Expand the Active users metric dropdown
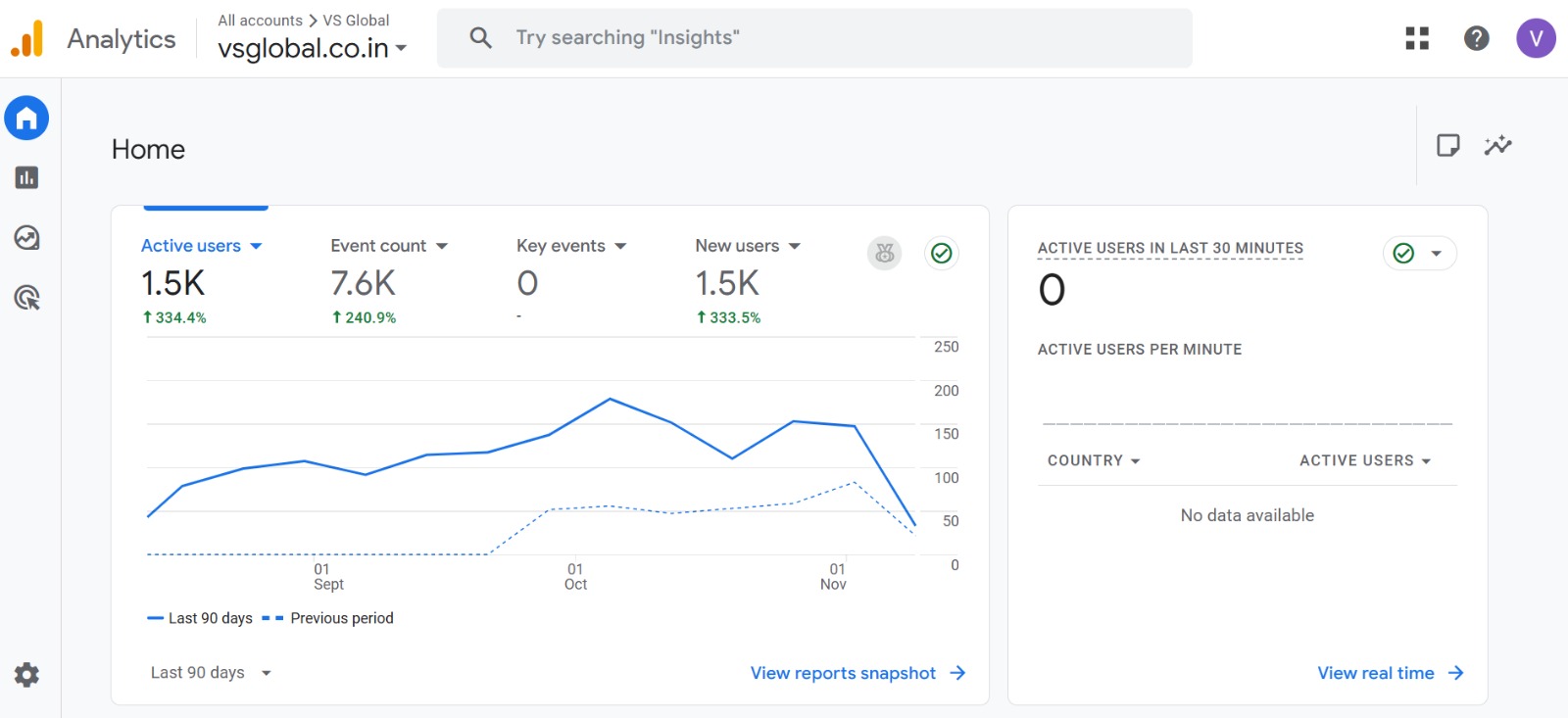 coord(256,246)
